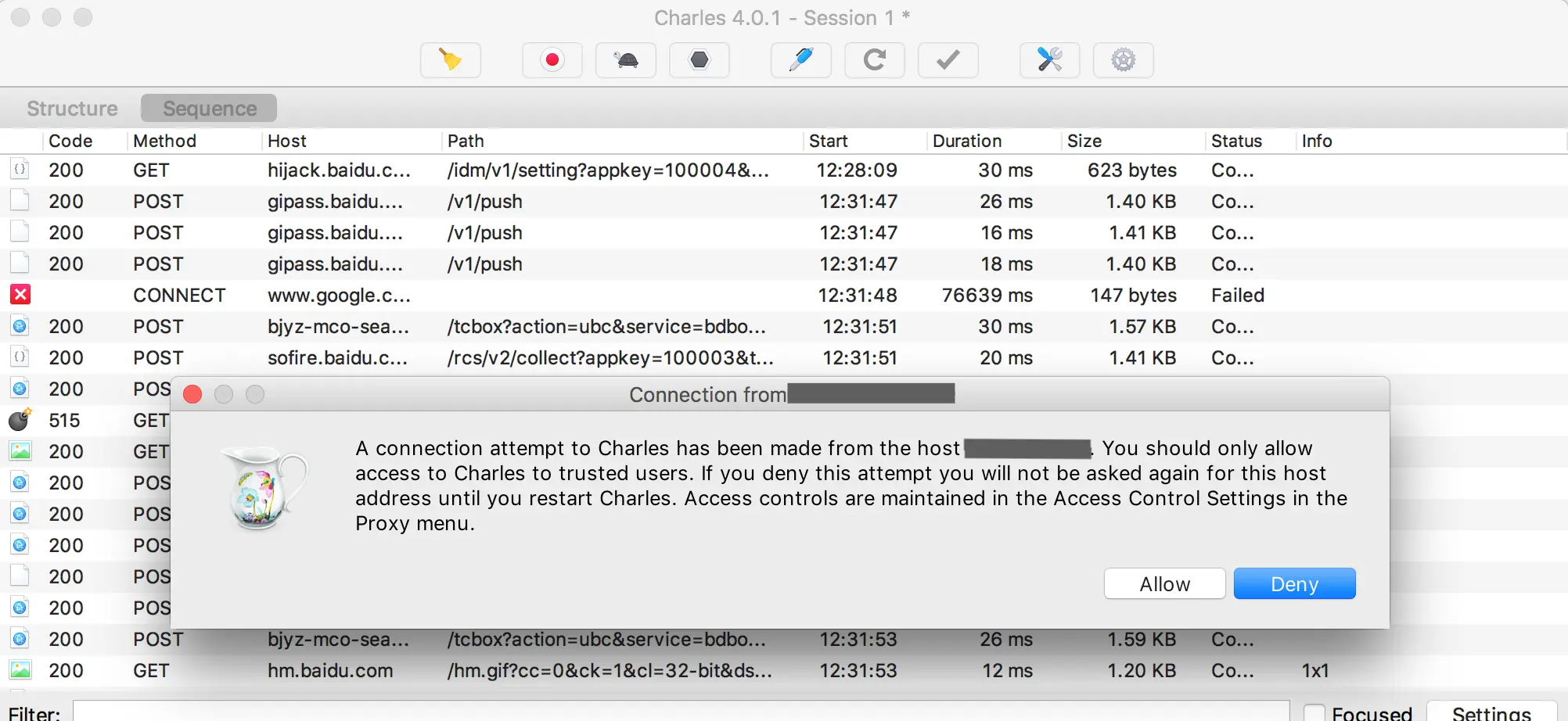Stop recording with the red record button

click(x=552, y=60)
